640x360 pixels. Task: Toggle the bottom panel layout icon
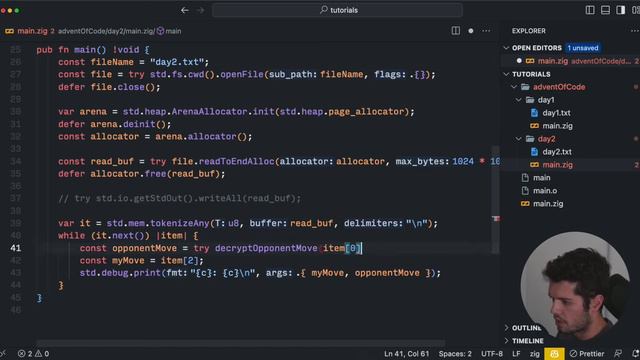click(x=605, y=10)
